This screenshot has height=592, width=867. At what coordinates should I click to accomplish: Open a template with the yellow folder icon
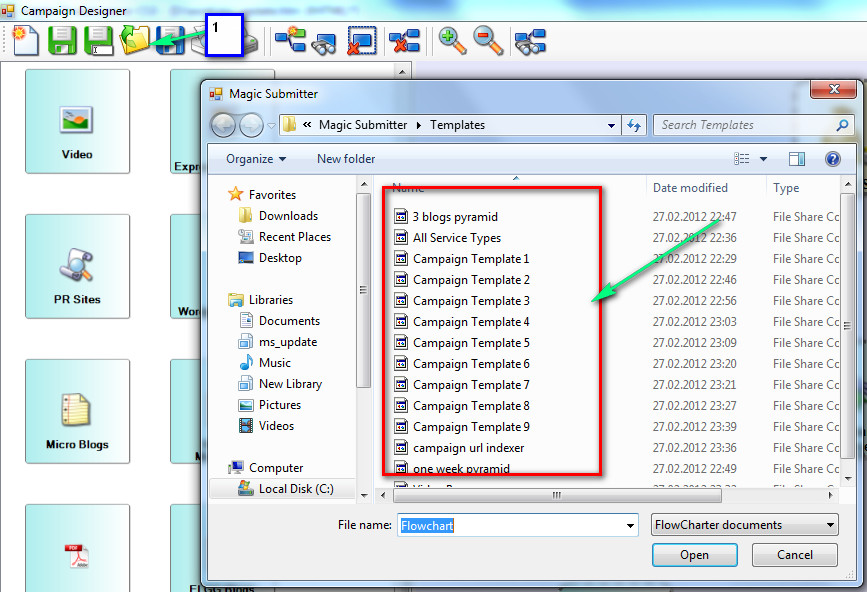tap(135, 40)
